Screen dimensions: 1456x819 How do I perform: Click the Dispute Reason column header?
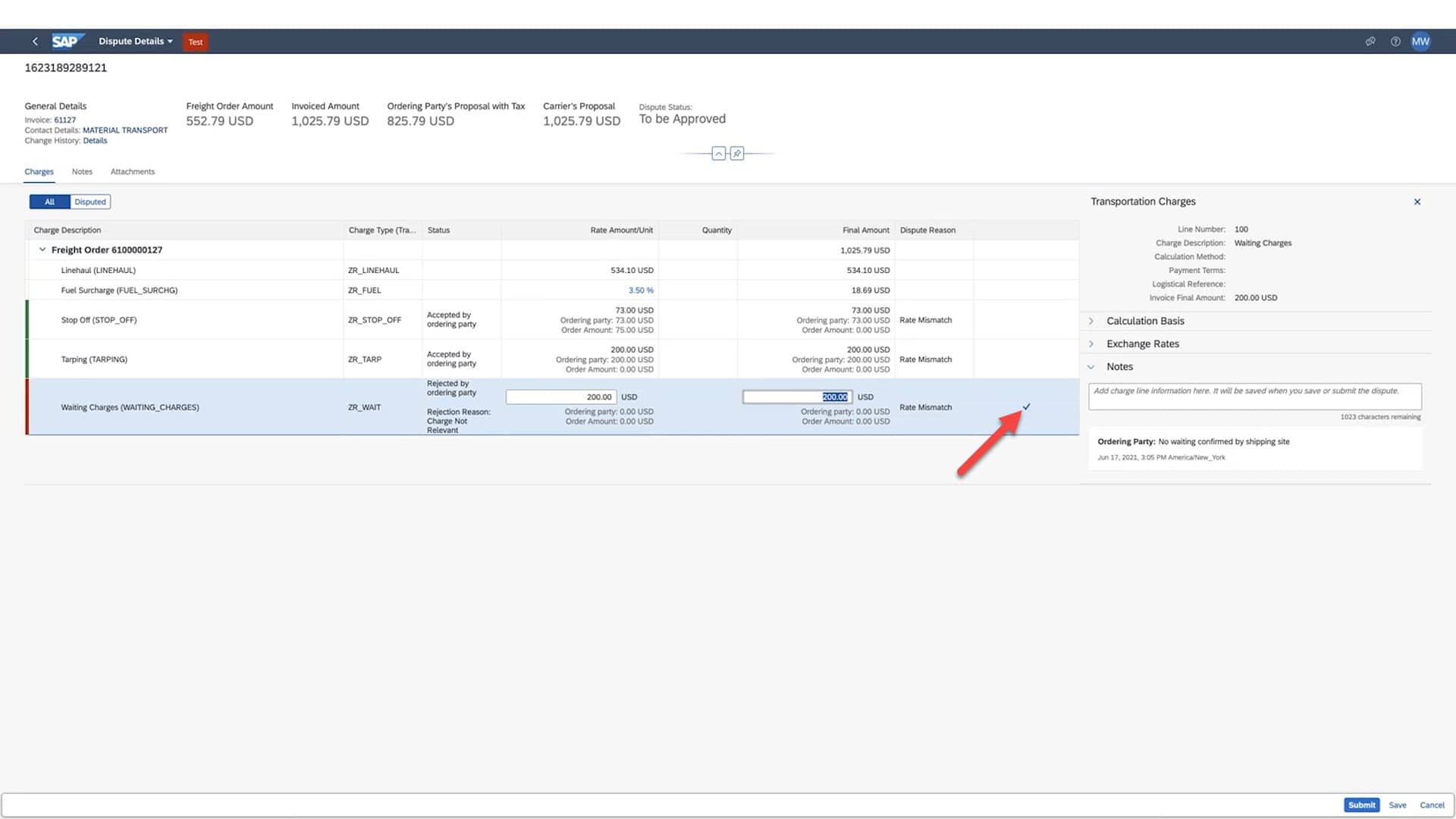click(934, 230)
